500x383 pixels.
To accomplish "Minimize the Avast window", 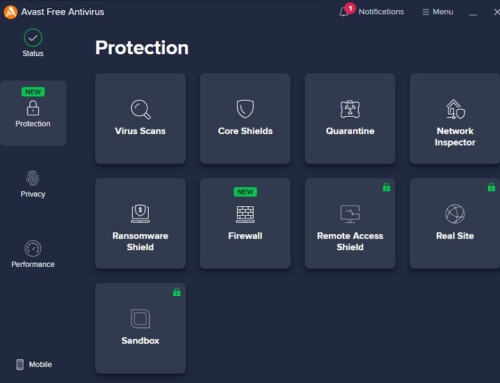I will point(473,15).
